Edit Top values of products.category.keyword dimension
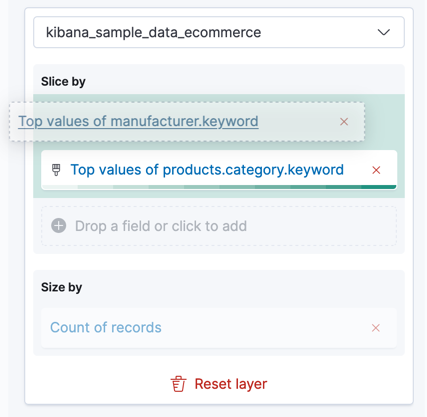Screen dimensions: 427x417 tap(207, 170)
